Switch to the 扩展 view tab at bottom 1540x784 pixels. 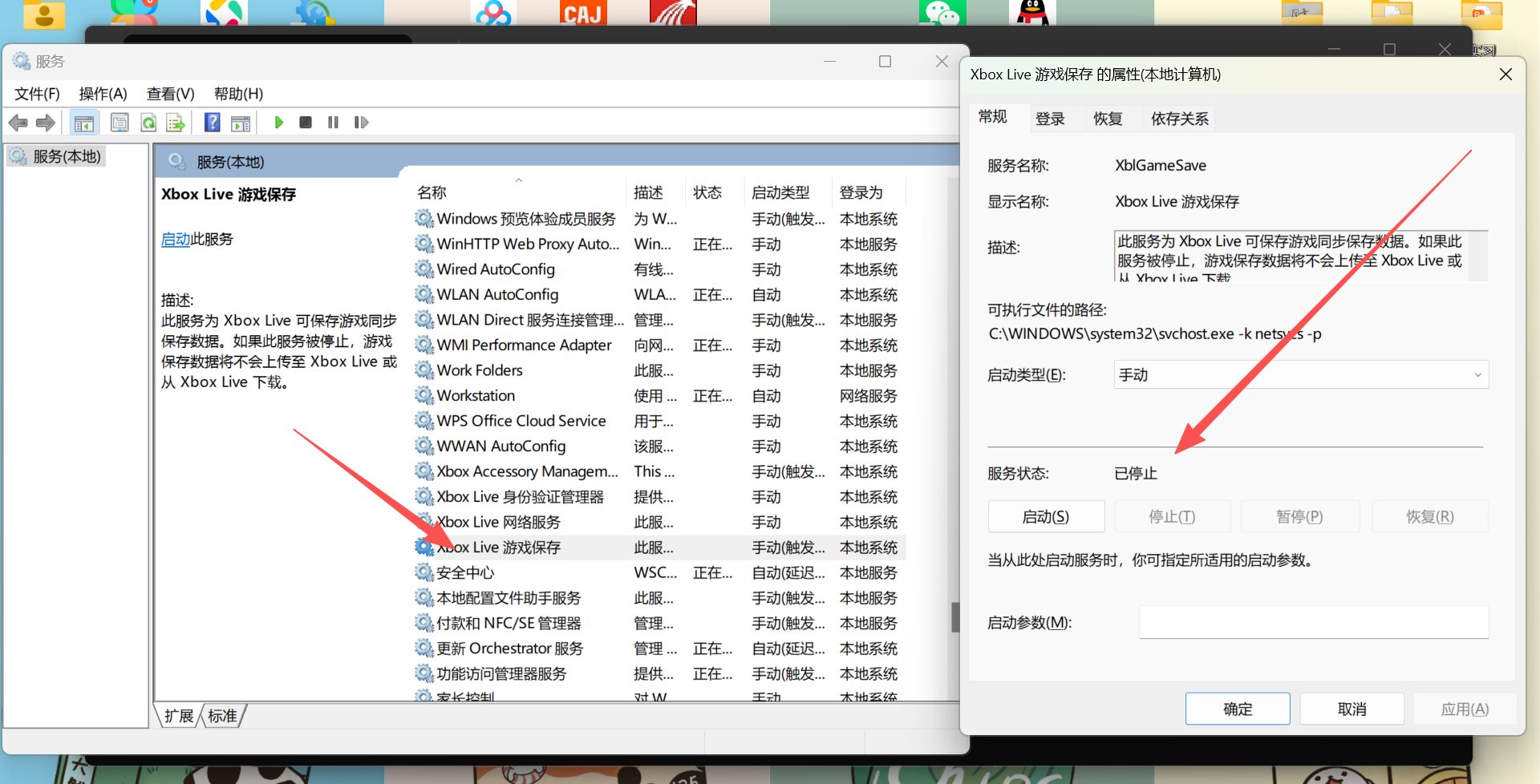click(x=178, y=716)
